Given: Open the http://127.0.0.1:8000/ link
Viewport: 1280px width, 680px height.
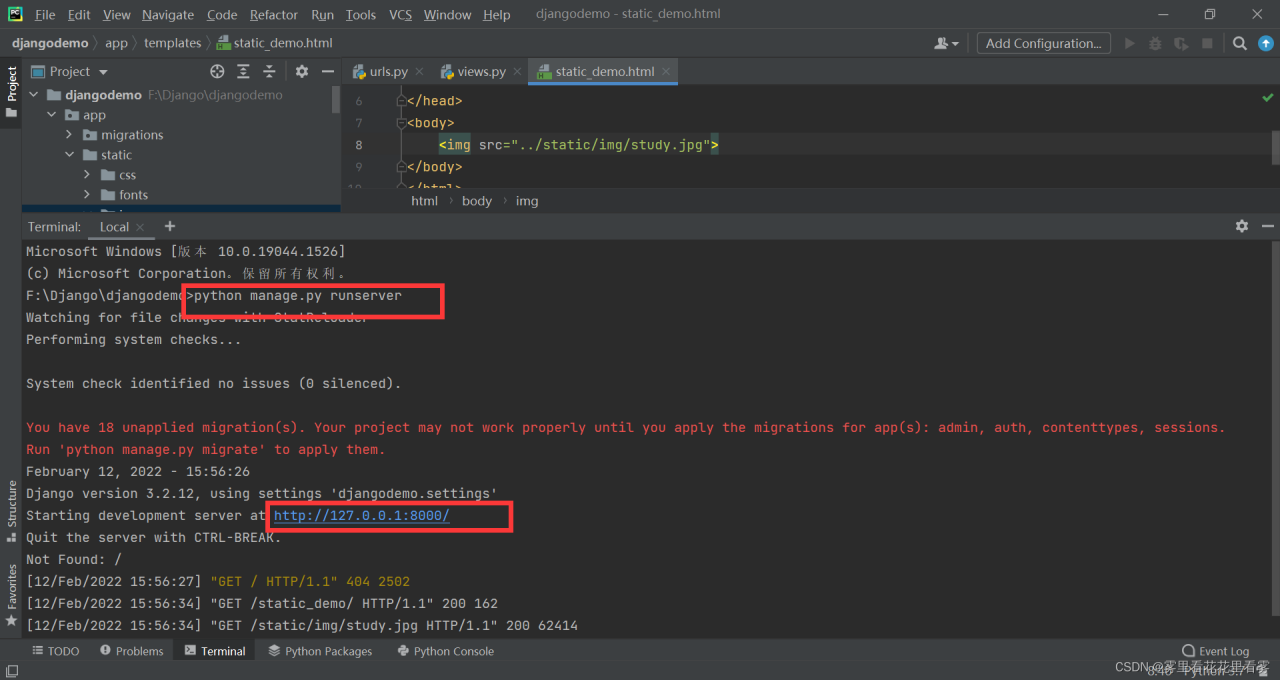Looking at the screenshot, I should [x=361, y=516].
